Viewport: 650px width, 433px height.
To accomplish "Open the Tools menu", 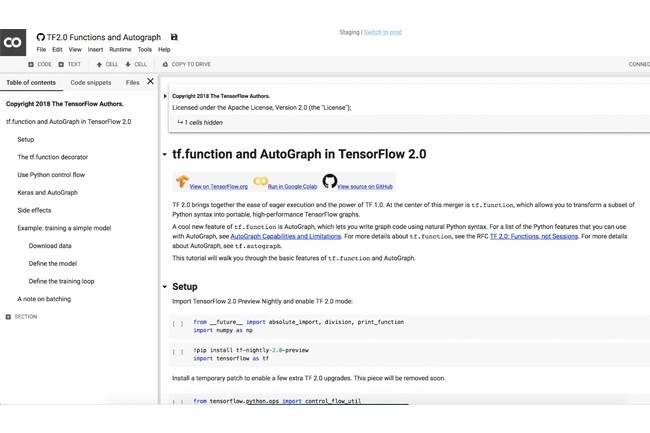I will tap(145, 49).
